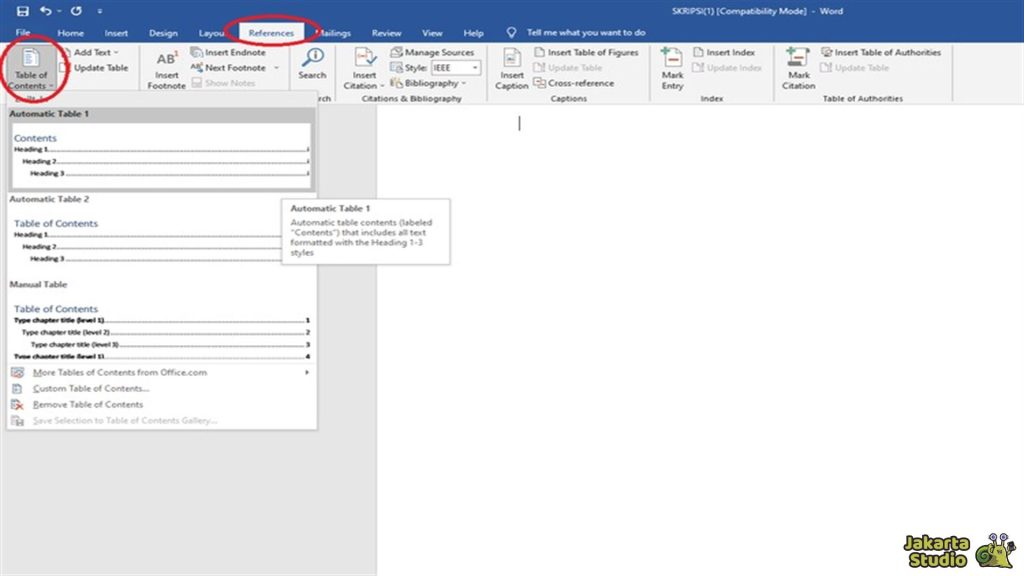Open the citation Style dropdown
The width and height of the screenshot is (1024, 576).
point(456,68)
